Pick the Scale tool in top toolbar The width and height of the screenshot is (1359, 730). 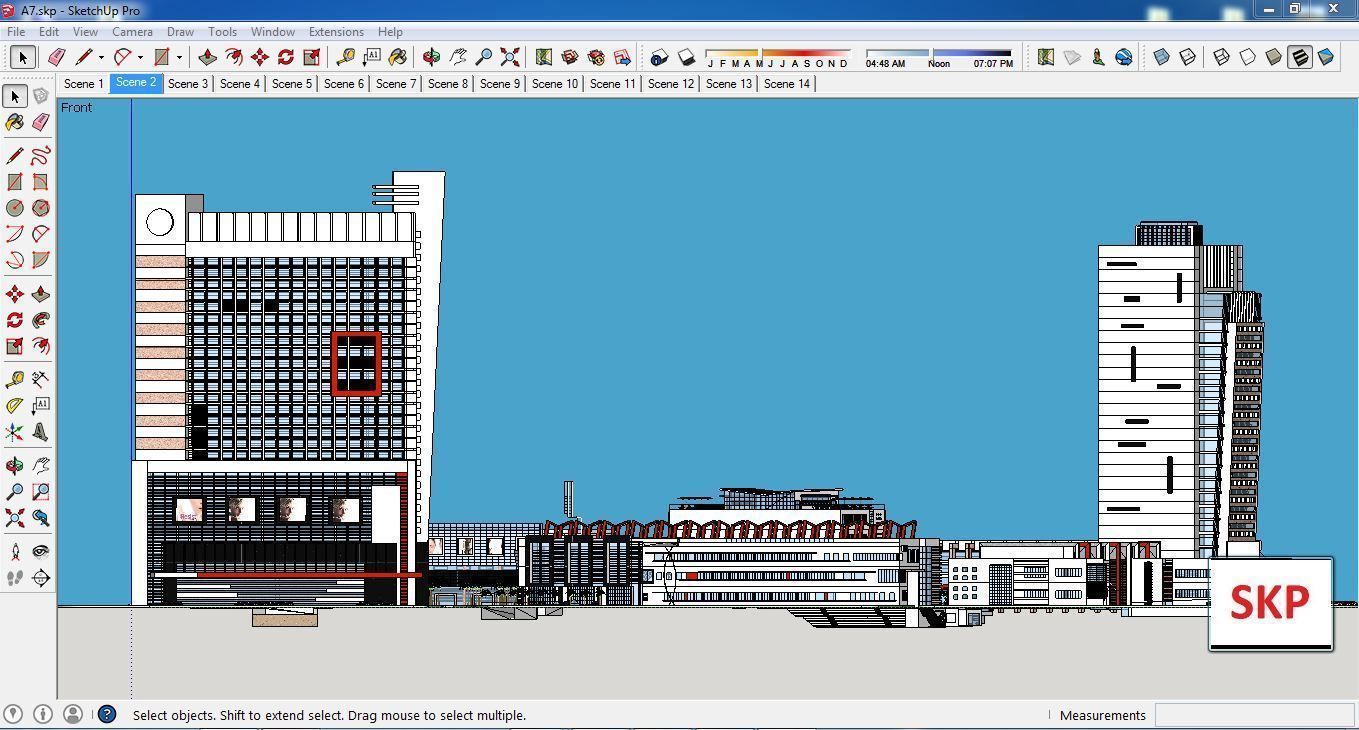click(312, 57)
